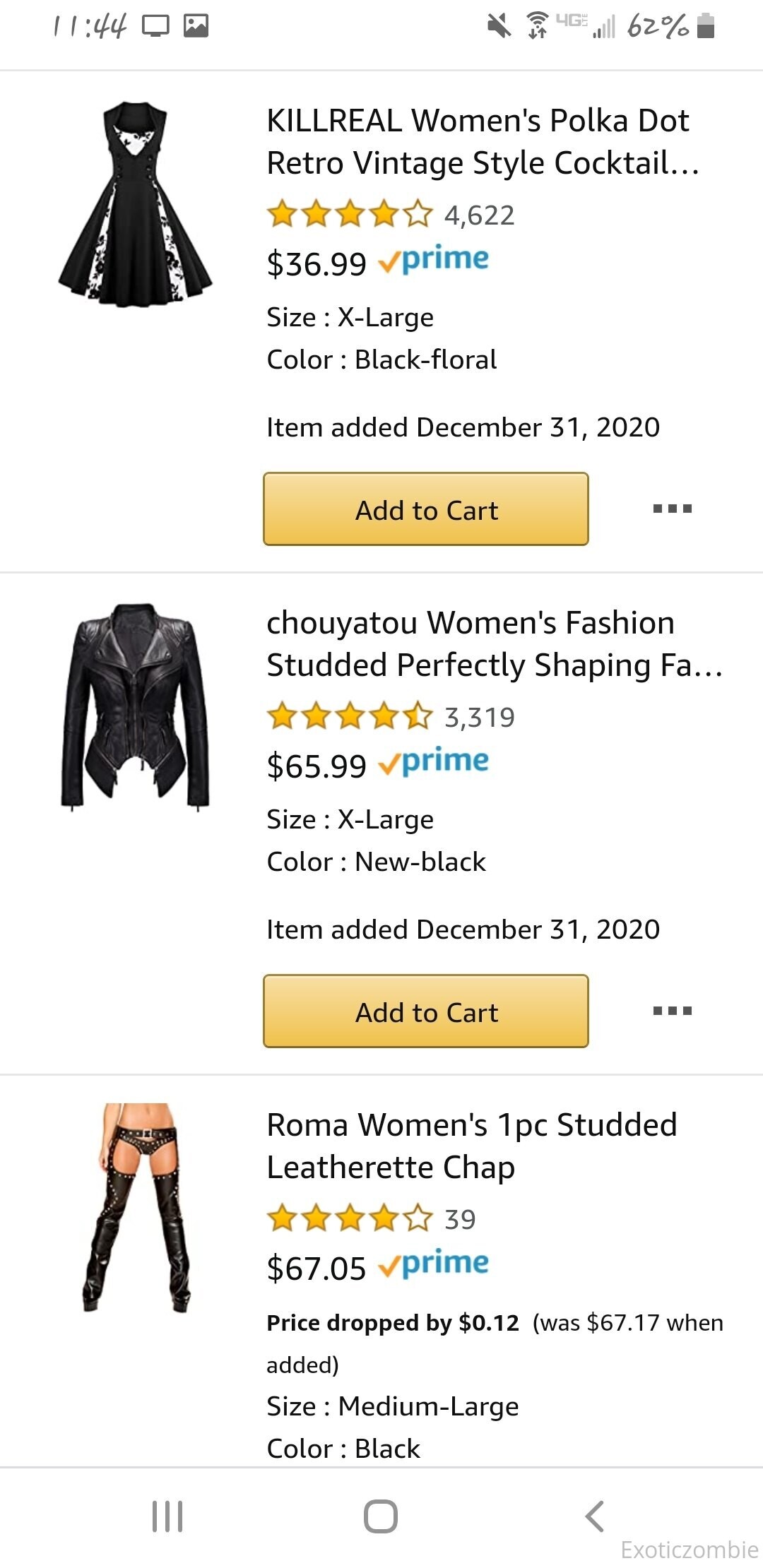Tap the battery indicator icon
The width and height of the screenshot is (763, 1568).
(706, 26)
